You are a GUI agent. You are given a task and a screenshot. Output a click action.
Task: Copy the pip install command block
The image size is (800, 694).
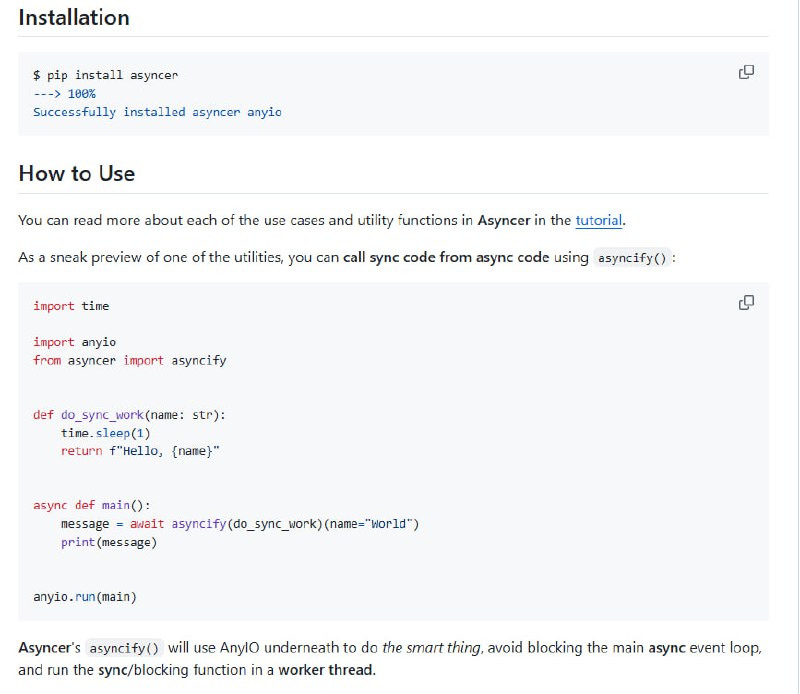pos(745,72)
